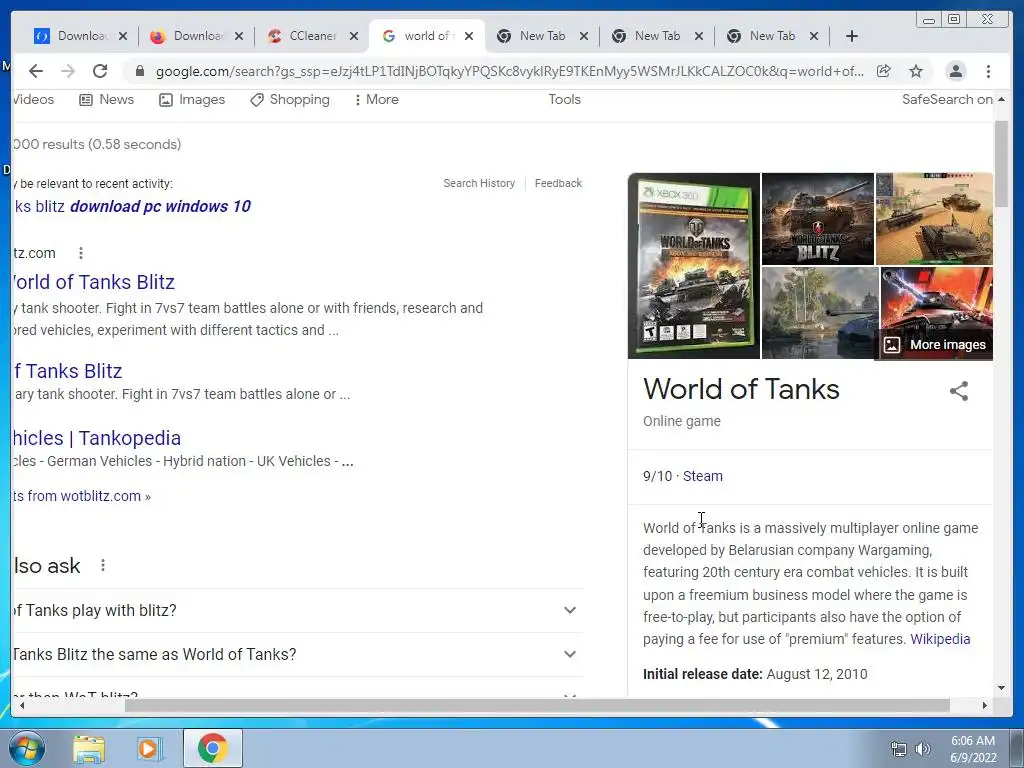The image size is (1024, 768).
Task: Click the forward navigation arrow
Action: click(68, 71)
